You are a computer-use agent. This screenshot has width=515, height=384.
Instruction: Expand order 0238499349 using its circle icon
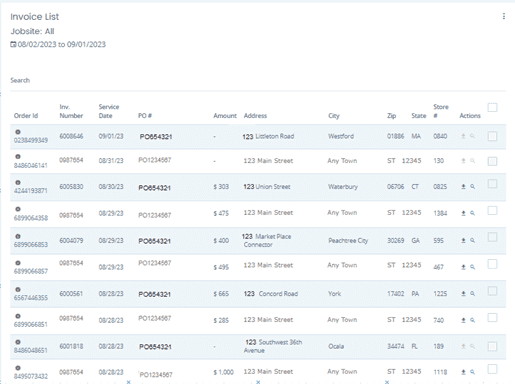pyautogui.click(x=18, y=132)
